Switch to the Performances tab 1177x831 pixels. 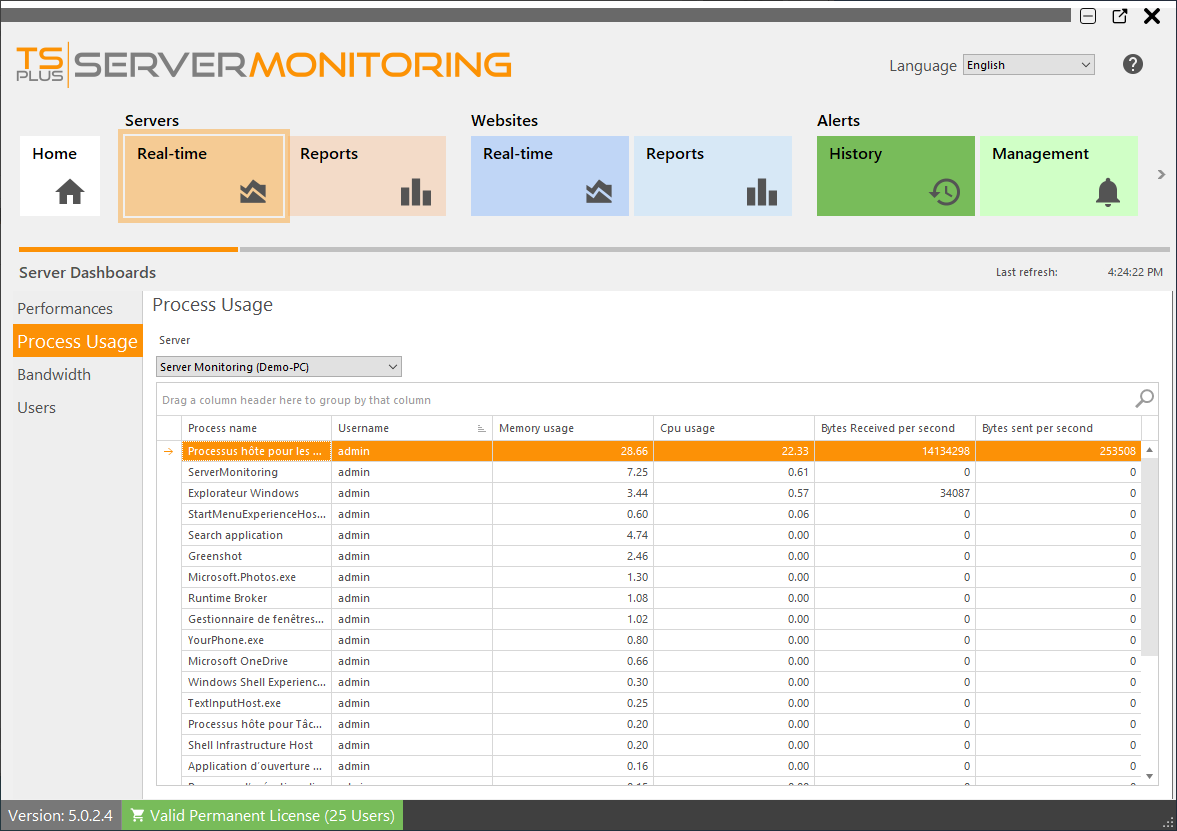[65, 308]
